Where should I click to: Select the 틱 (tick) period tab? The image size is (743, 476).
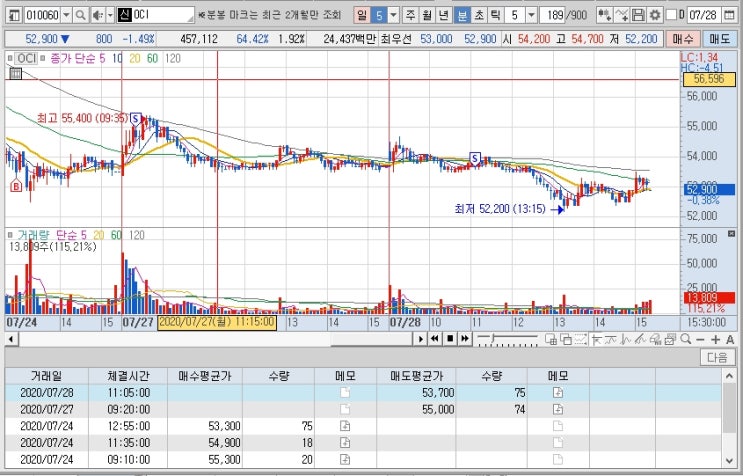click(x=495, y=15)
